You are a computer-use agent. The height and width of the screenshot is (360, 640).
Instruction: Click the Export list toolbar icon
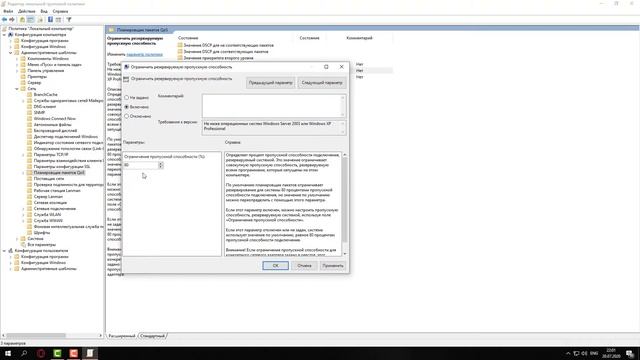pyautogui.click(x=40, y=20)
